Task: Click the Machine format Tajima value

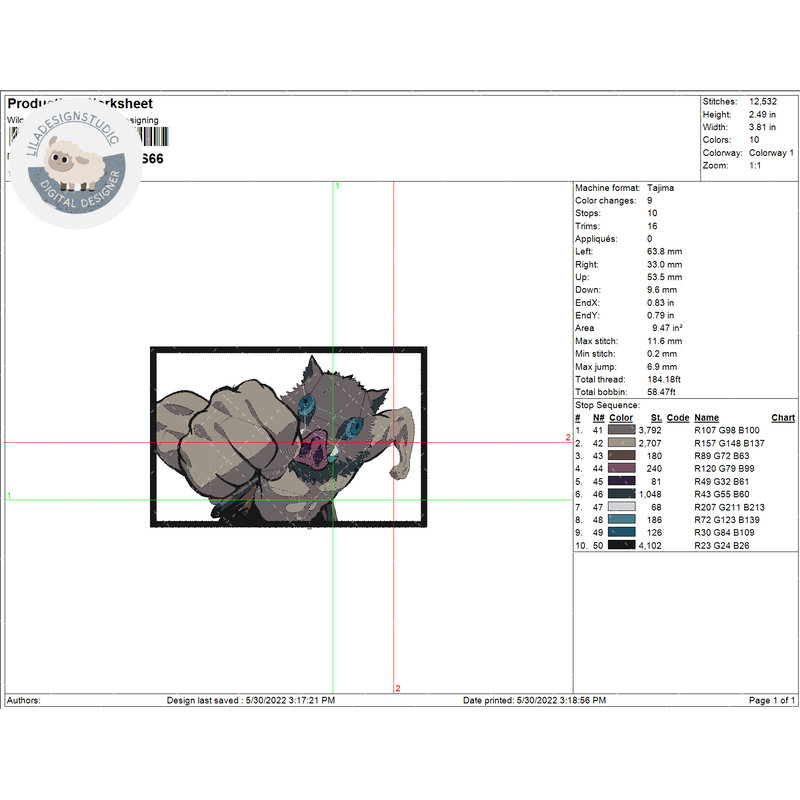Action: coord(660,188)
